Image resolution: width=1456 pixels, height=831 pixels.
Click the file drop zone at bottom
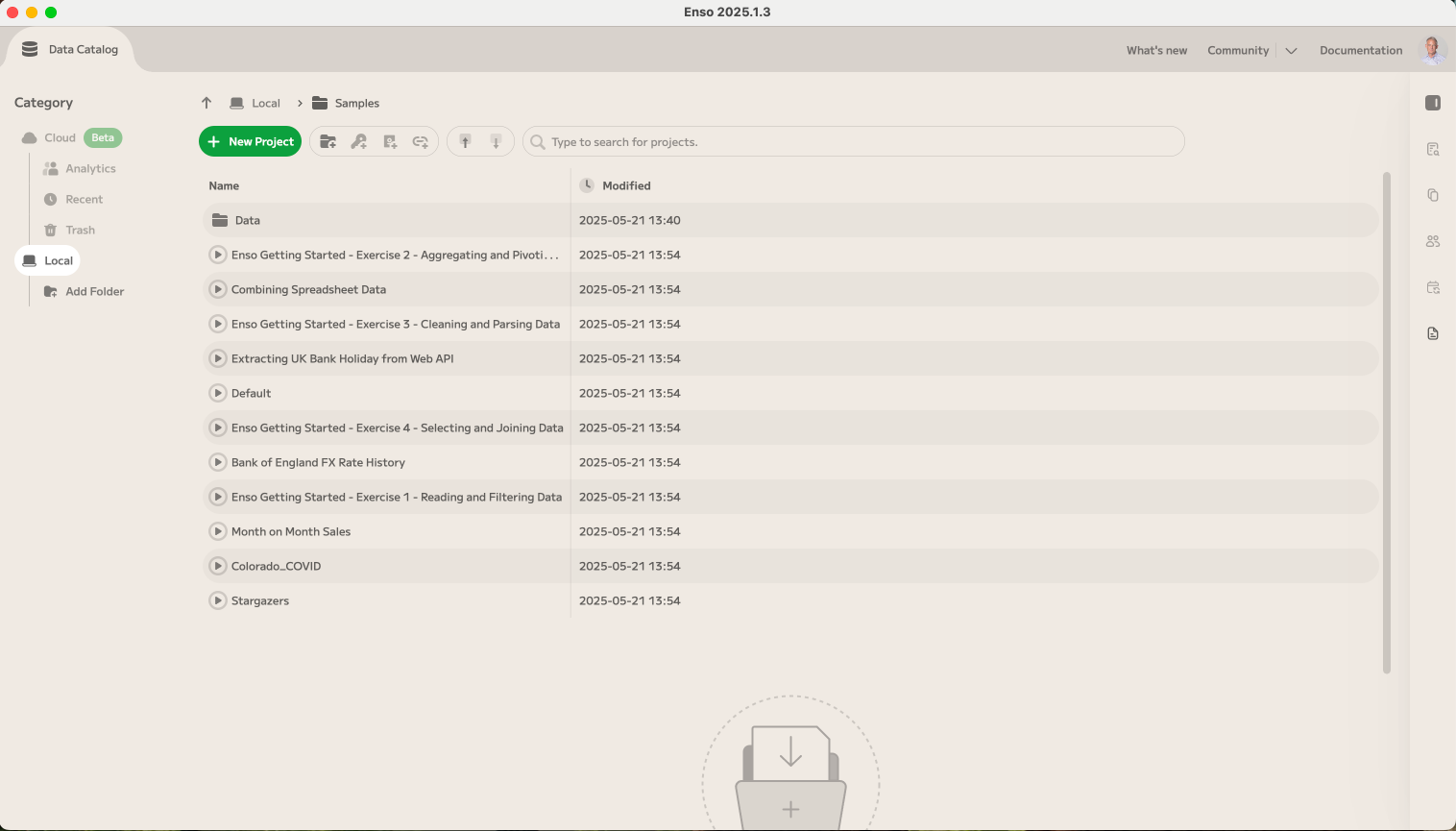tap(790, 763)
